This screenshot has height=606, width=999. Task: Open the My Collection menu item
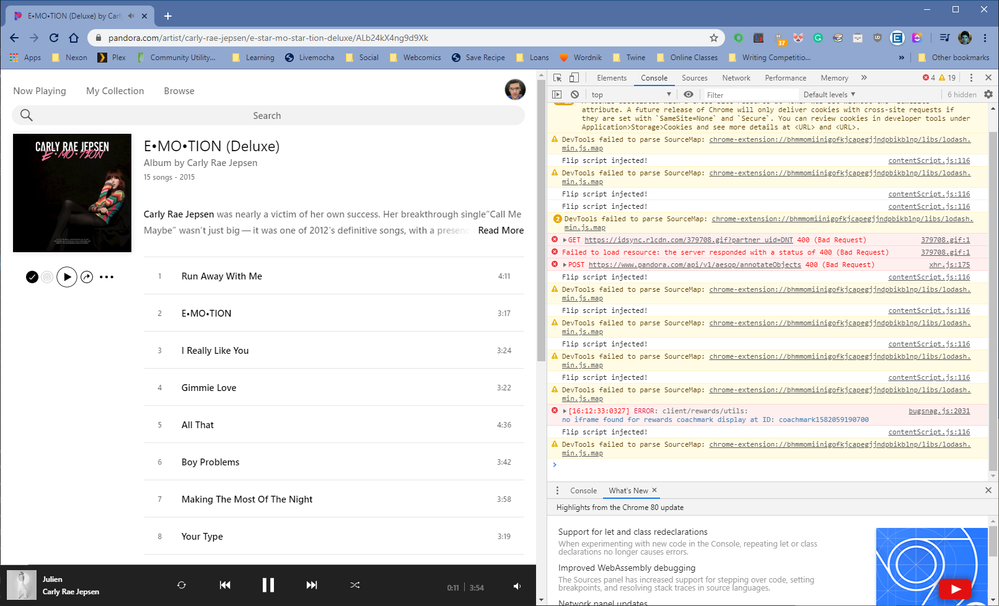115,91
